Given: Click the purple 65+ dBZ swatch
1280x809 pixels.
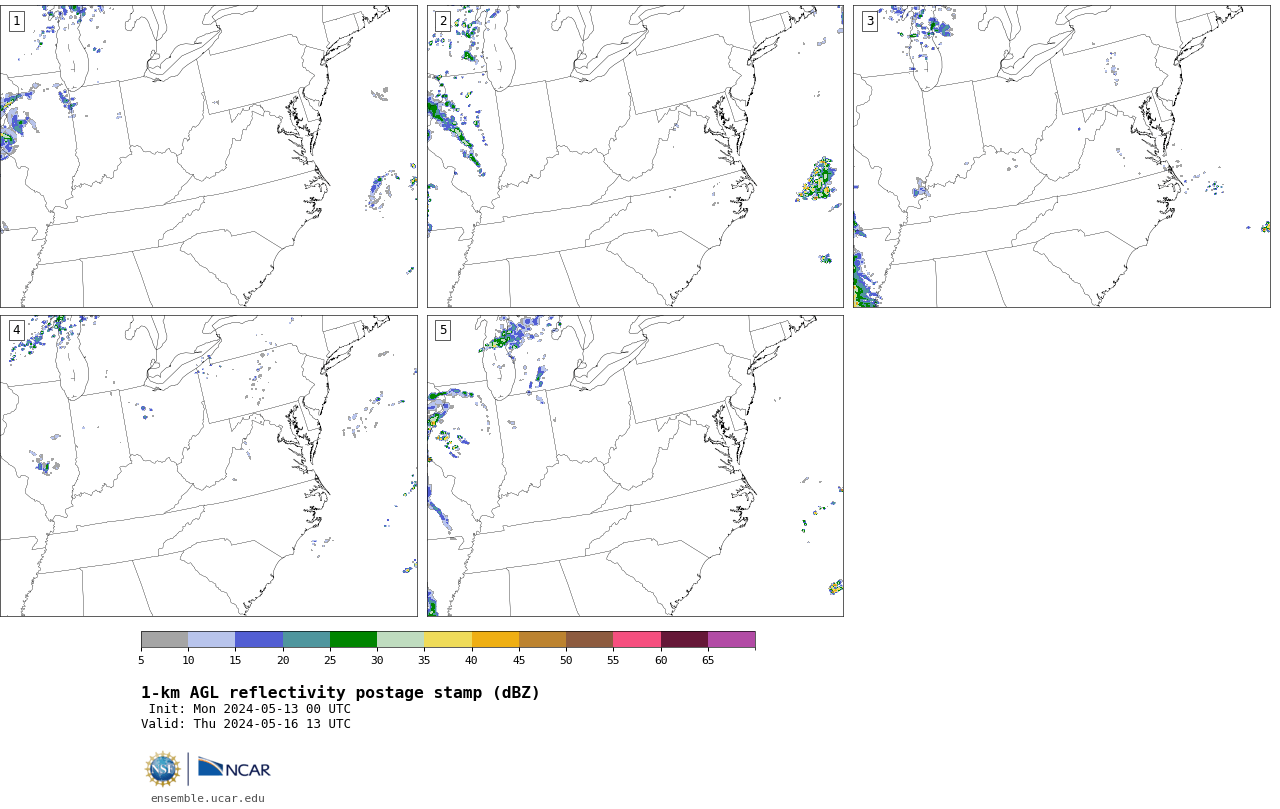Looking at the screenshot, I should click(731, 640).
